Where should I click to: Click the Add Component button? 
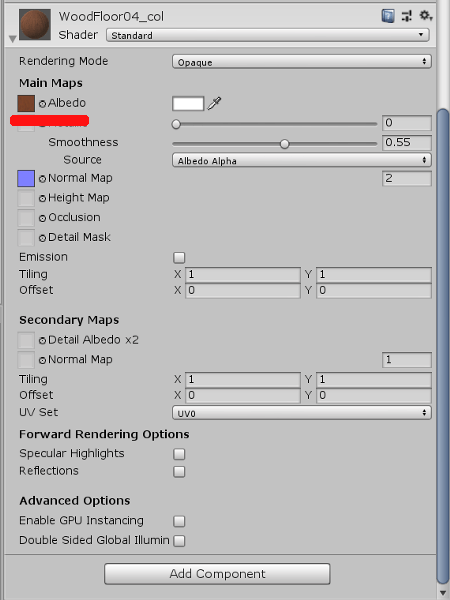tap(217, 574)
